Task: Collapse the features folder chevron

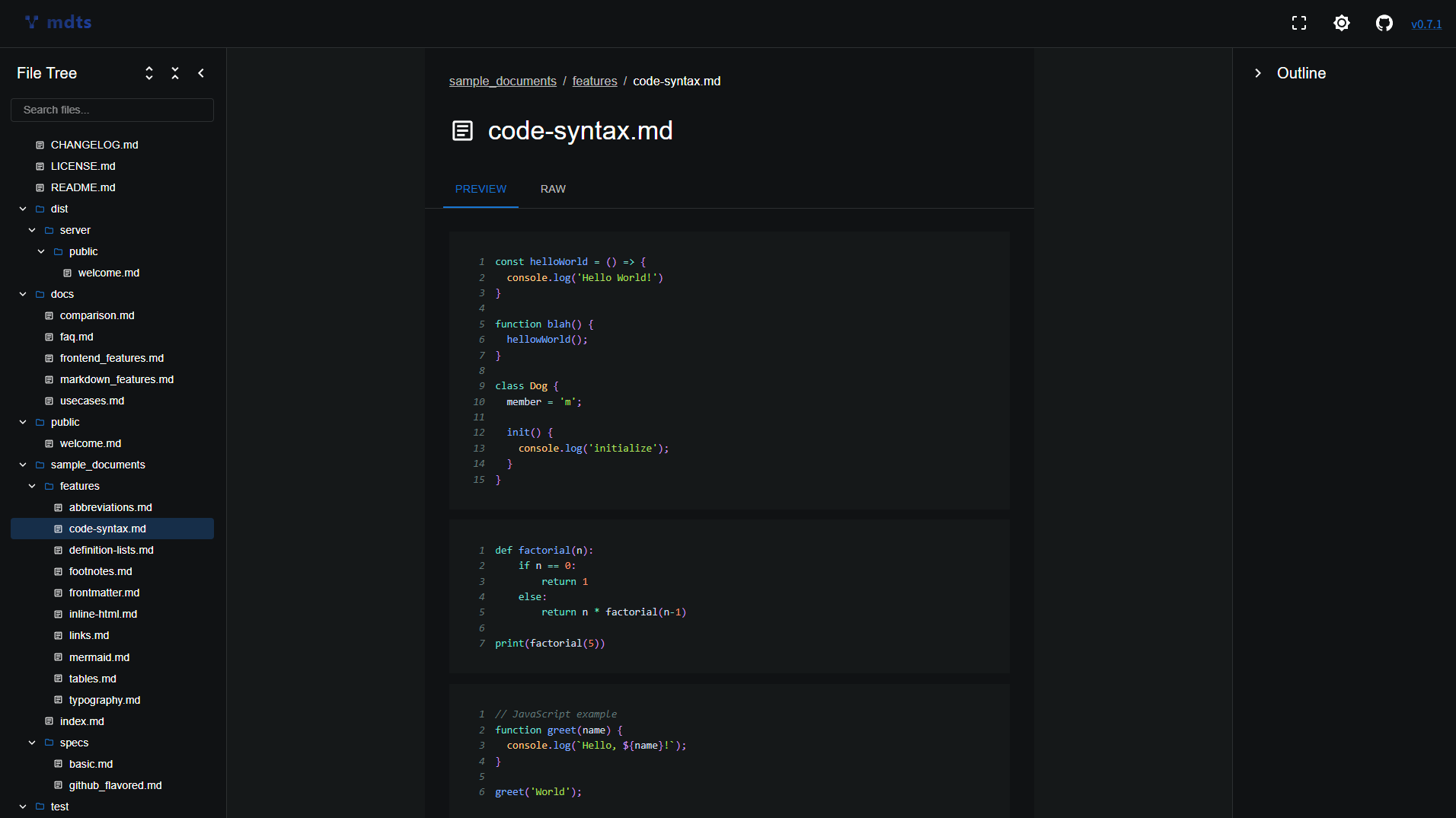Action: pyautogui.click(x=32, y=486)
